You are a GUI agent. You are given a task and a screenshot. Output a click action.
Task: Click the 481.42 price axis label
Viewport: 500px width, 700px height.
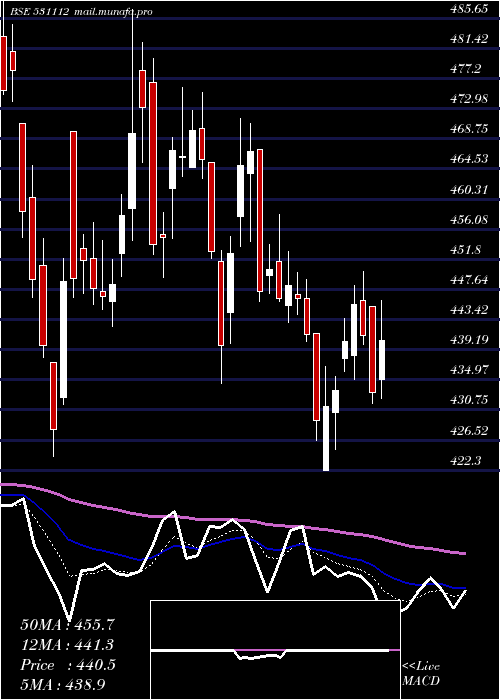(469, 39)
